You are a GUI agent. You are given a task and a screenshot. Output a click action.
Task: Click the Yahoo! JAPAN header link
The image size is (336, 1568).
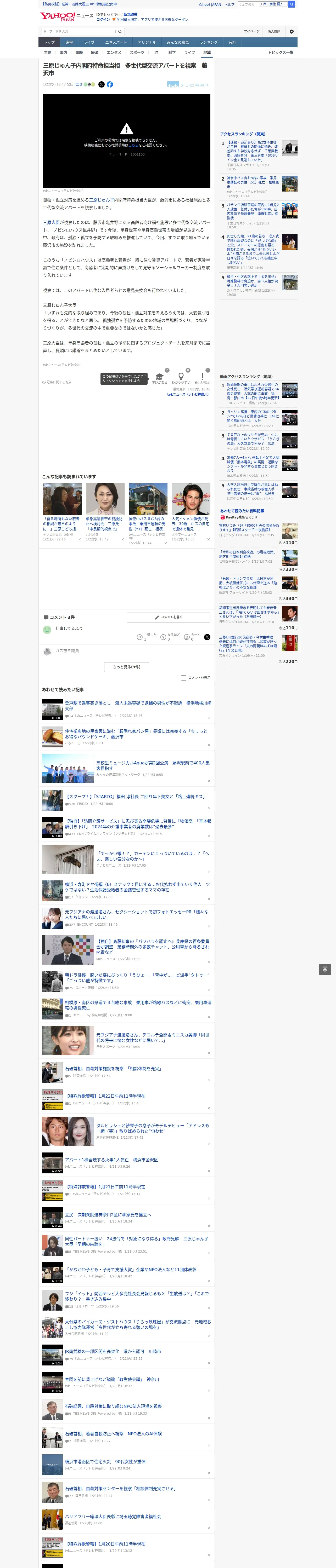(210, 4)
